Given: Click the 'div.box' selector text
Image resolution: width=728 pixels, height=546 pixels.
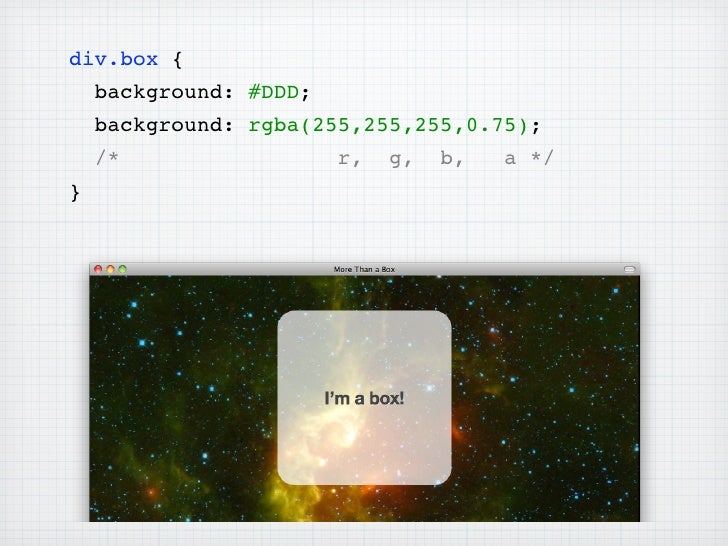Looking at the screenshot, I should pyautogui.click(x=113, y=59).
